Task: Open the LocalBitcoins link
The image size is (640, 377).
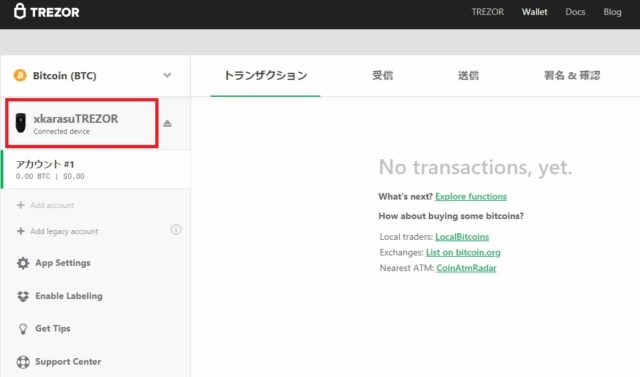Action: [x=462, y=237]
